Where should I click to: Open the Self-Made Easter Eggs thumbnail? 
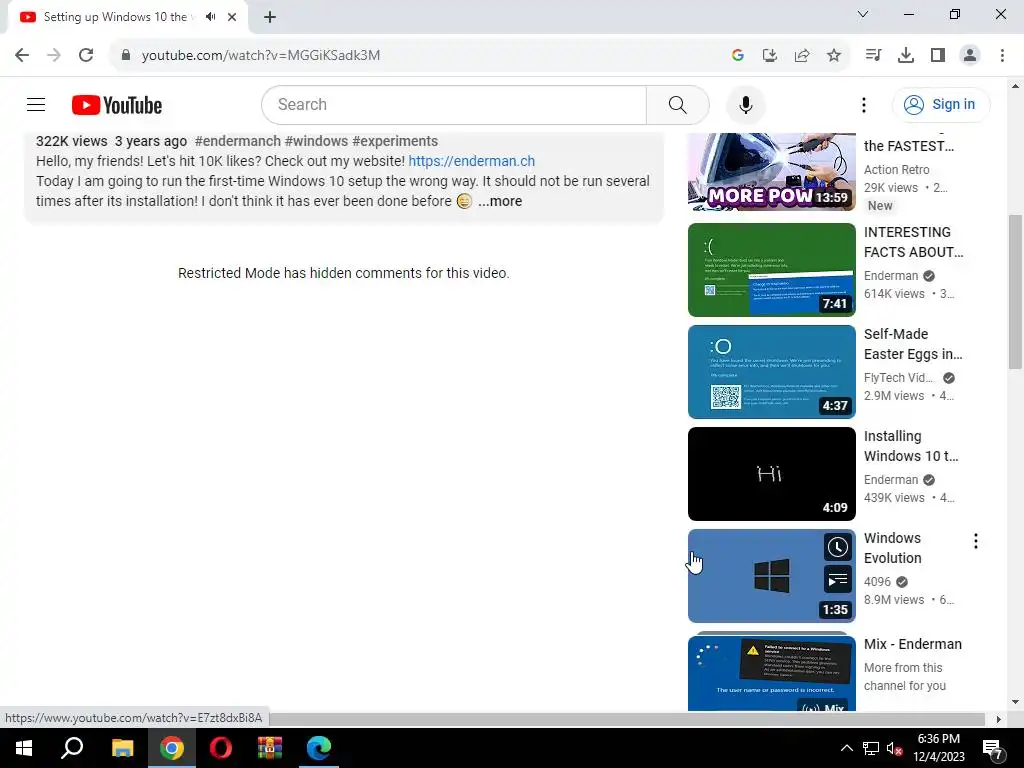tap(771, 372)
